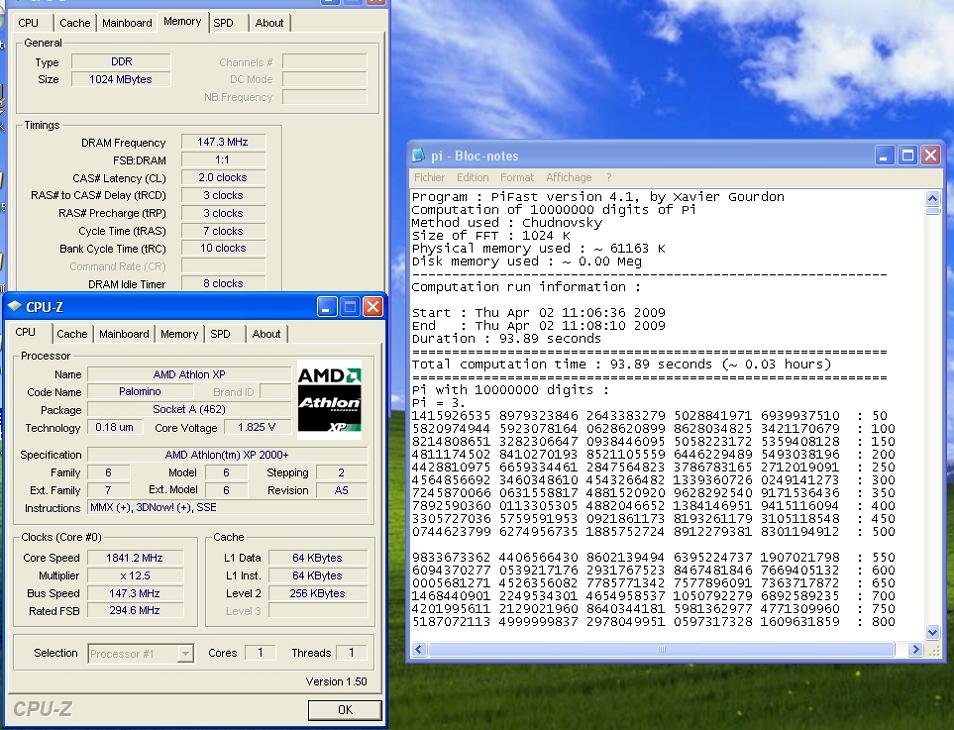954x730 pixels.
Task: Click the Revision A5 value
Action: point(341,490)
